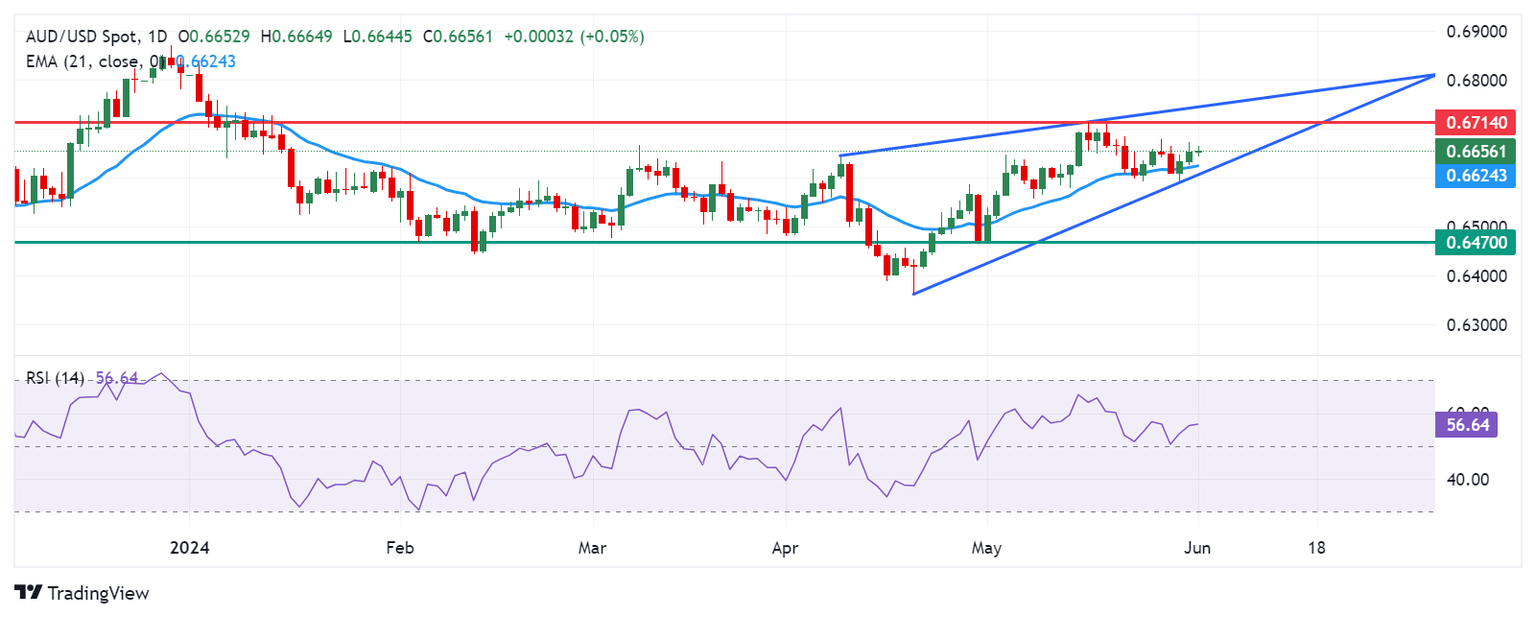
Task: Click the May label on time axis
Action: 987,548
